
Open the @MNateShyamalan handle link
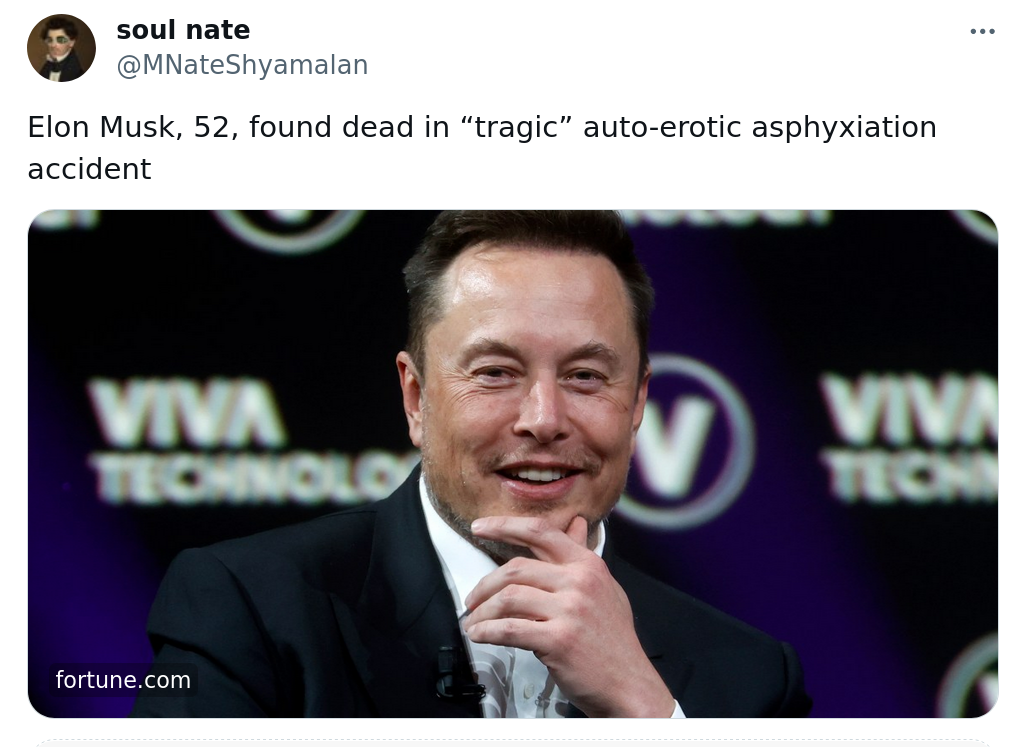tap(242, 65)
